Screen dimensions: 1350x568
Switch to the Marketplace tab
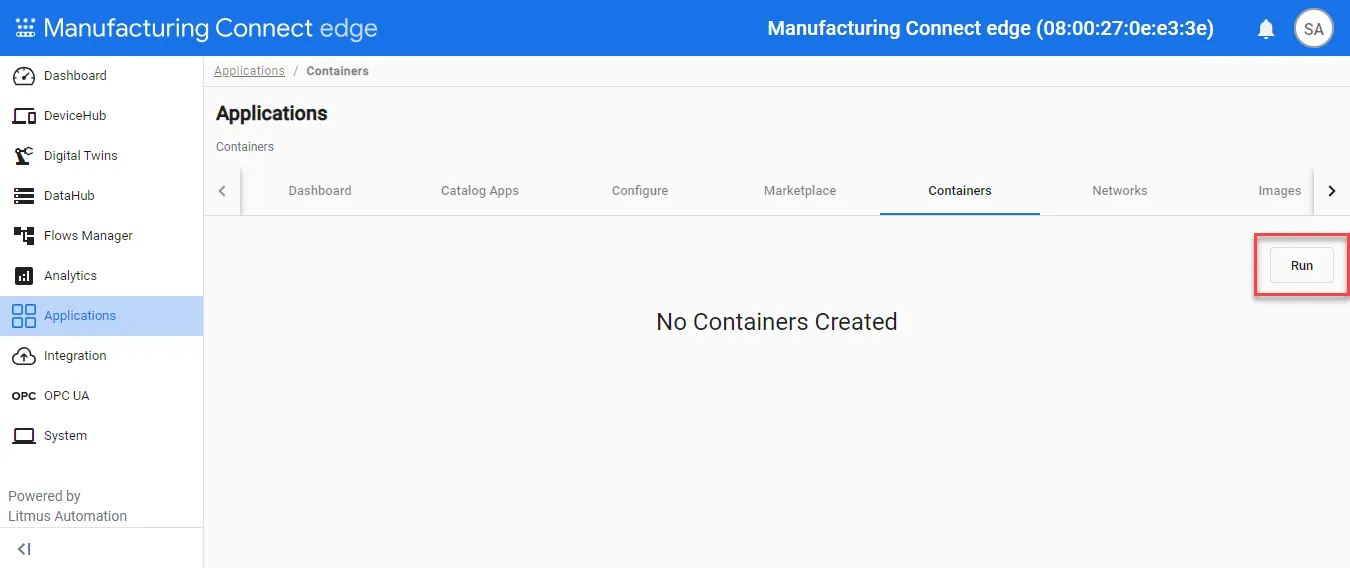click(800, 191)
